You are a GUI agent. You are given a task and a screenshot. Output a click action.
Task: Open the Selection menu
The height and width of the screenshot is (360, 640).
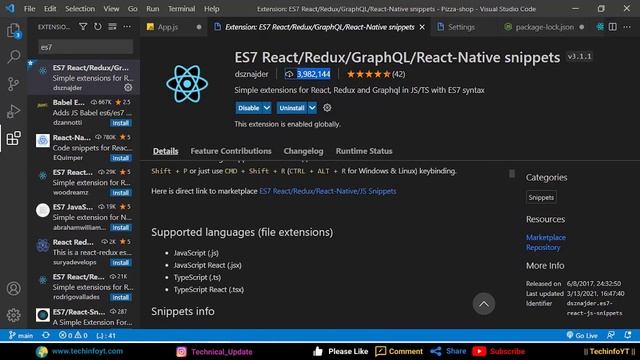(80, 9)
